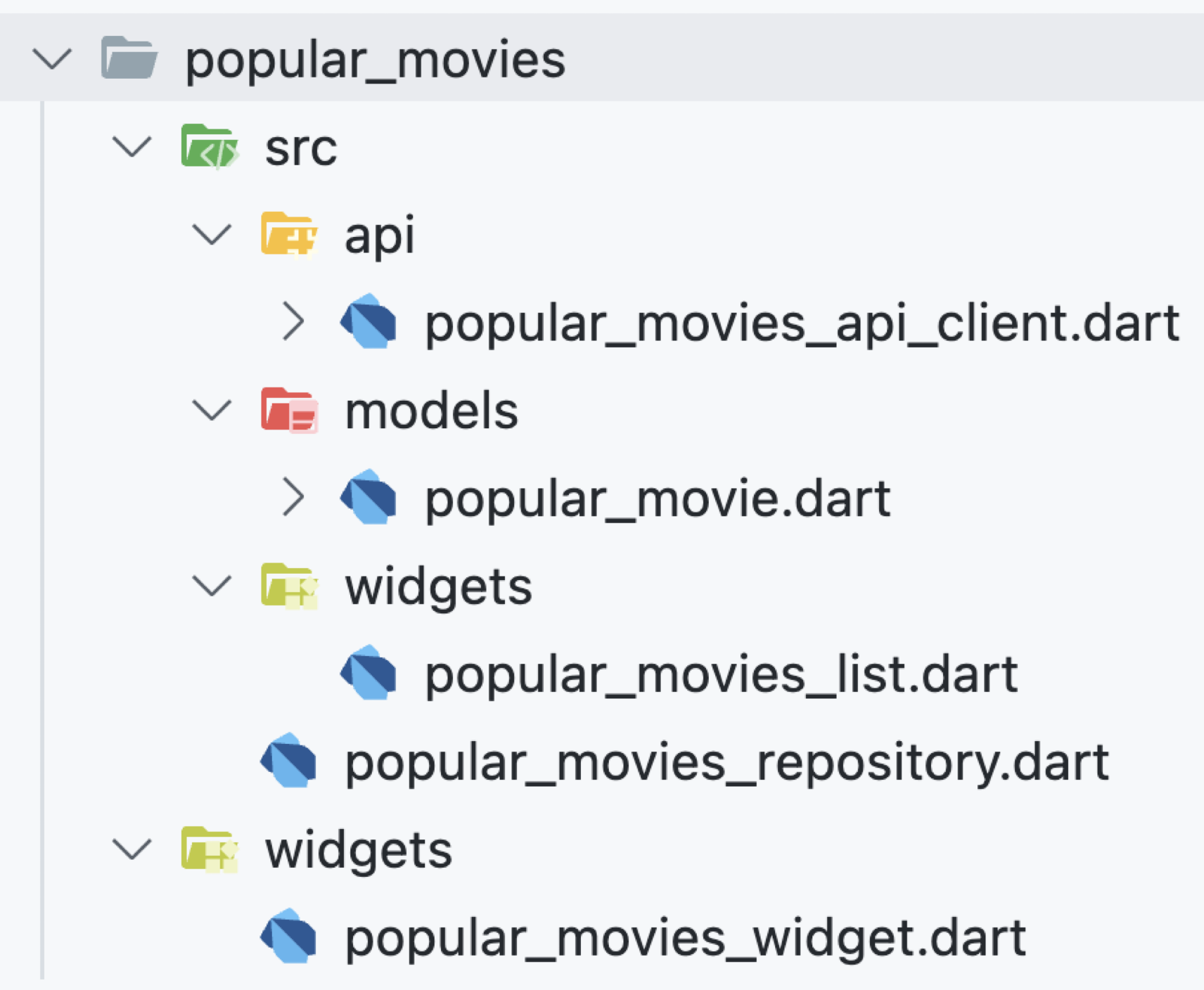Click the red models folder icon

click(288, 410)
